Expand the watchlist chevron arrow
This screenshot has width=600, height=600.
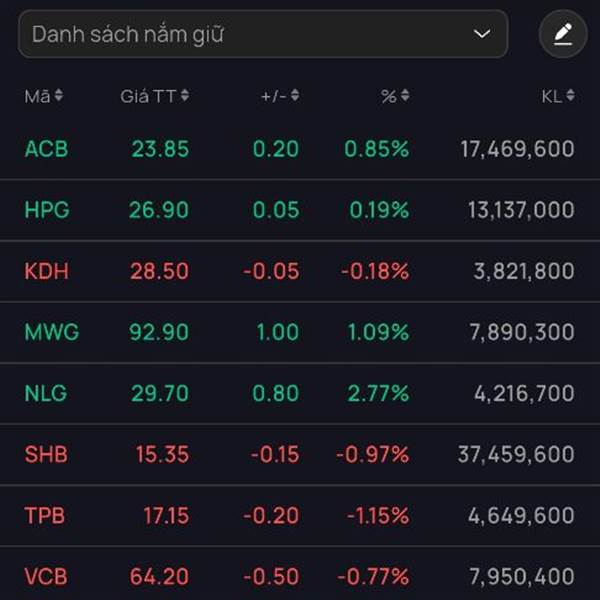[482, 34]
